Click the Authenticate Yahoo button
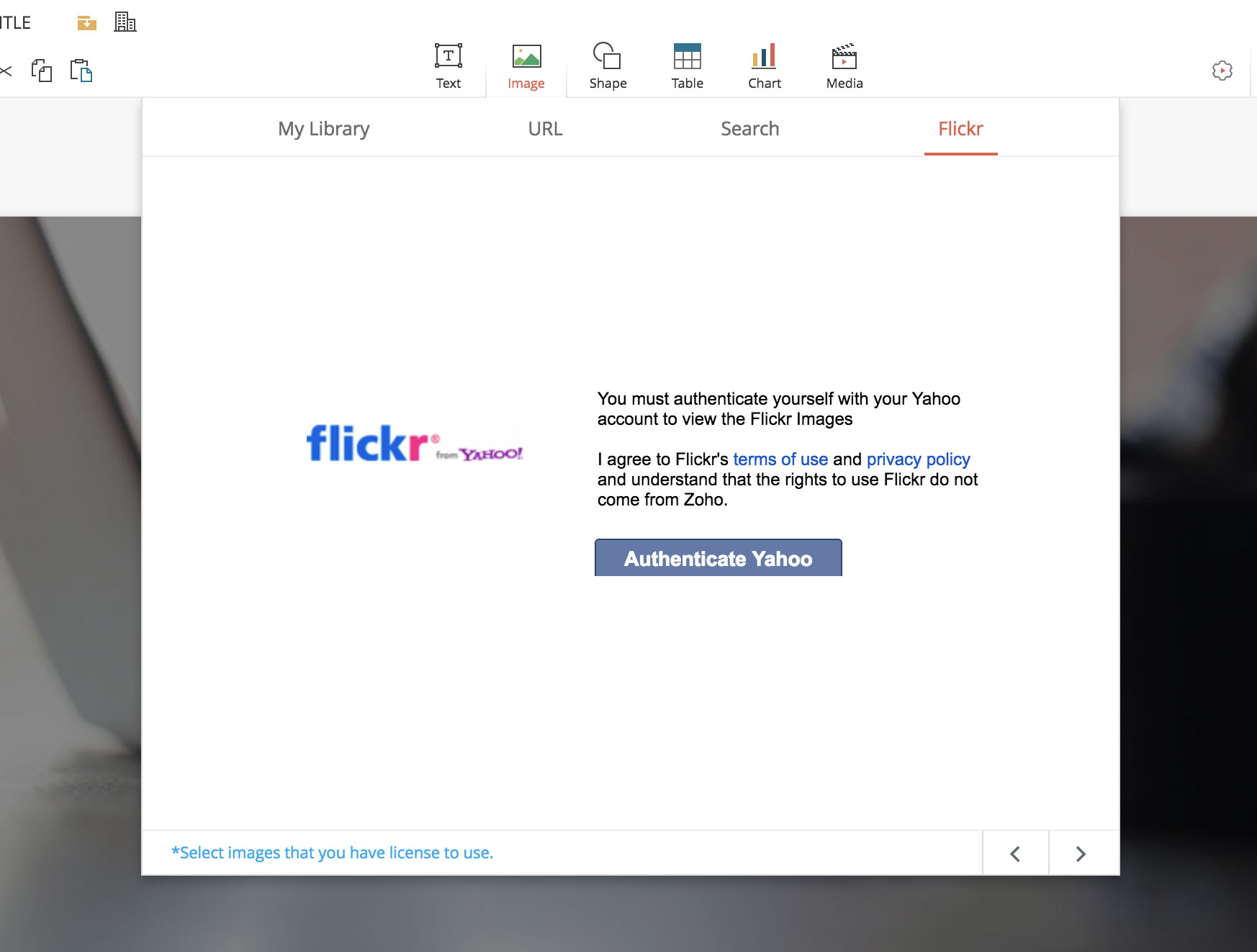The image size is (1257, 952). click(x=718, y=558)
